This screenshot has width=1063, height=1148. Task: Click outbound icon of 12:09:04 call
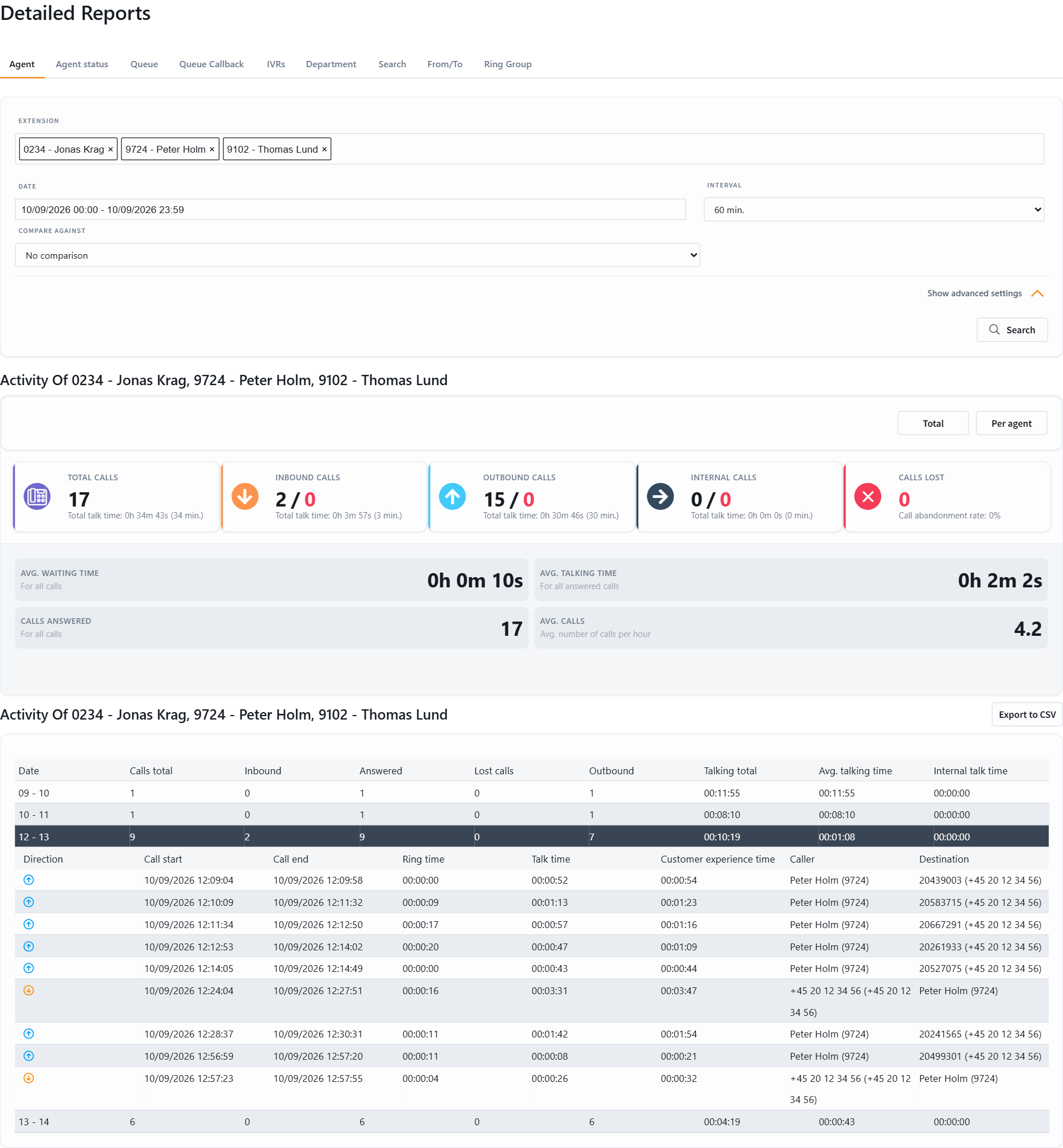click(x=28, y=880)
